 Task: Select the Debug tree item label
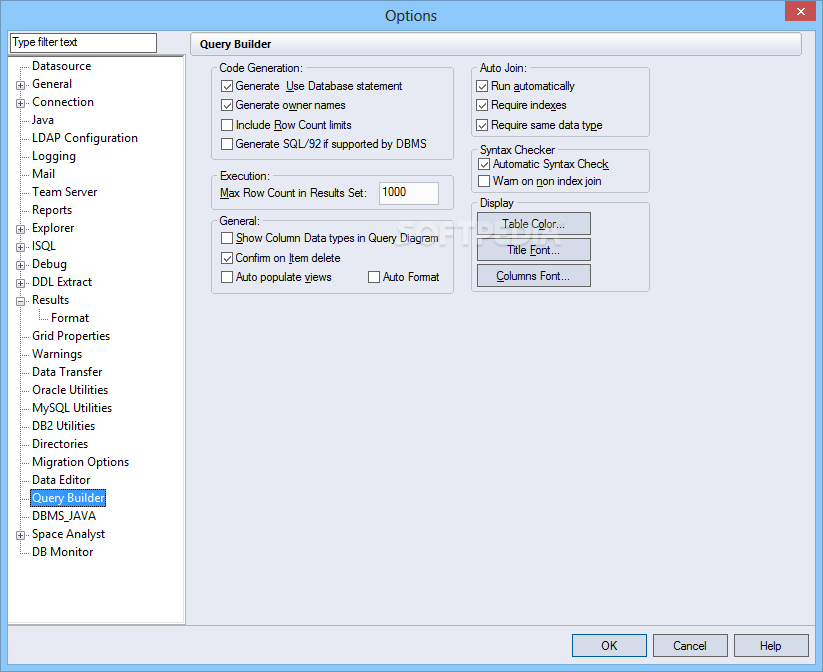click(49, 264)
